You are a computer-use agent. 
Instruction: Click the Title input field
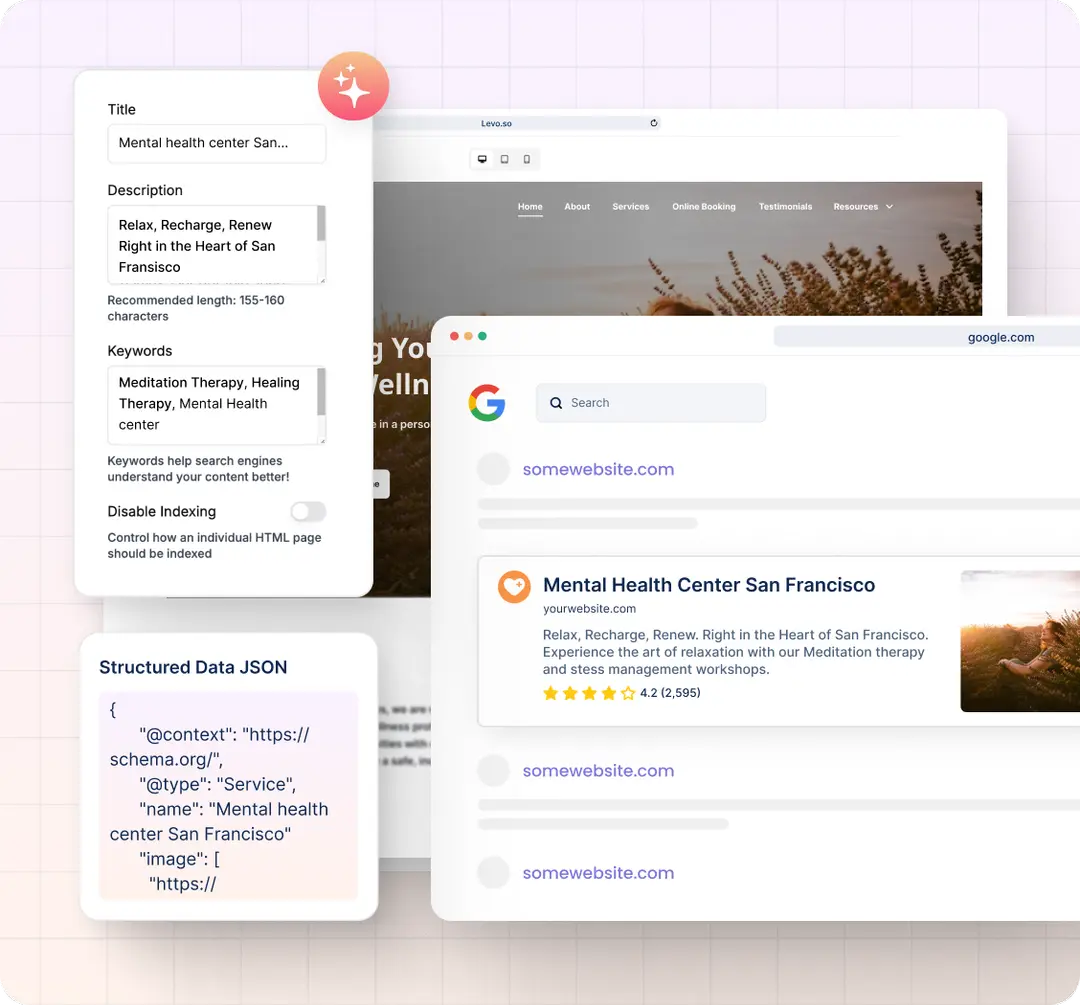(216, 143)
